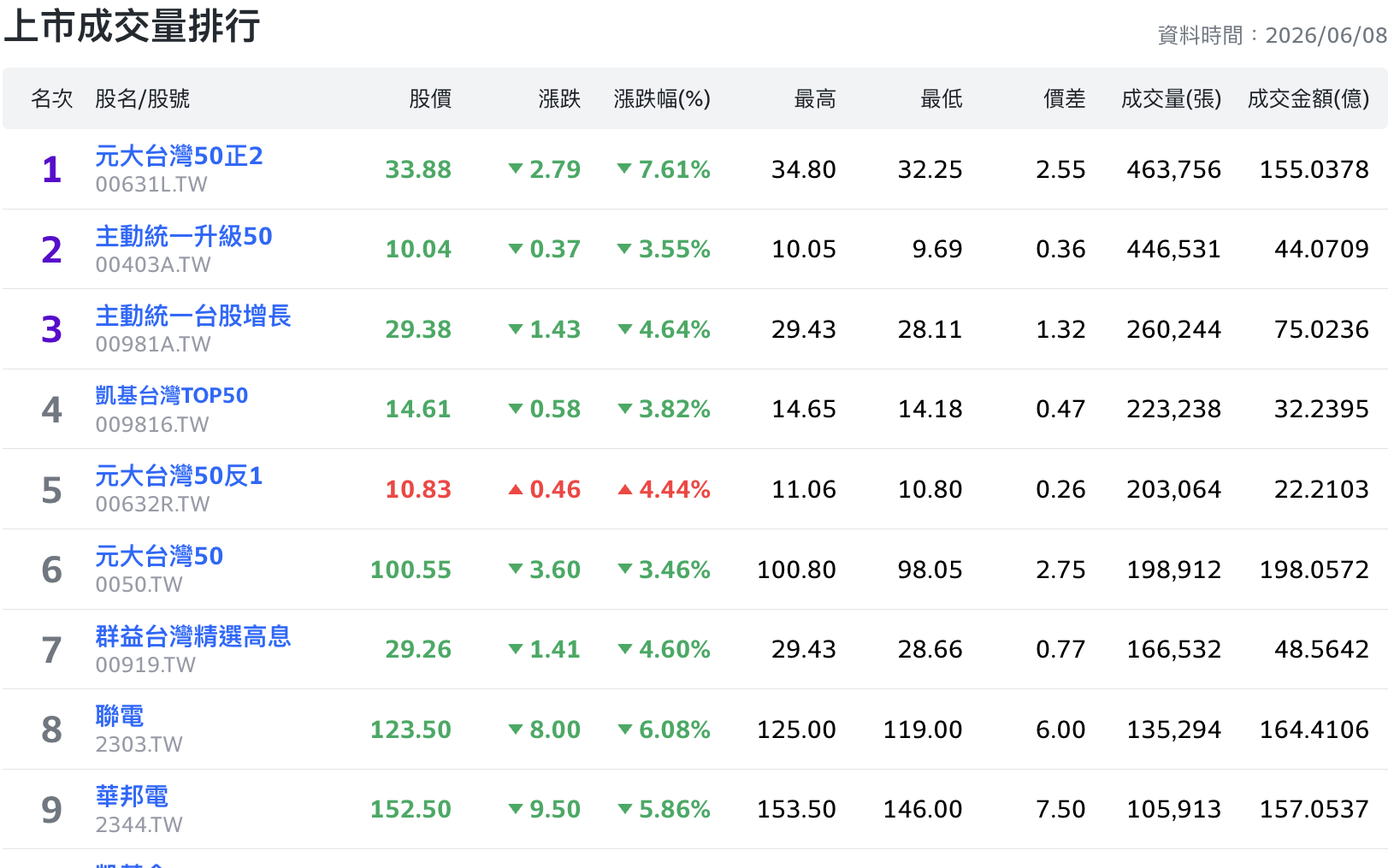This screenshot has height=868, width=1394.
Task: Click the 價差 column header
Action: pyautogui.click(x=1065, y=99)
